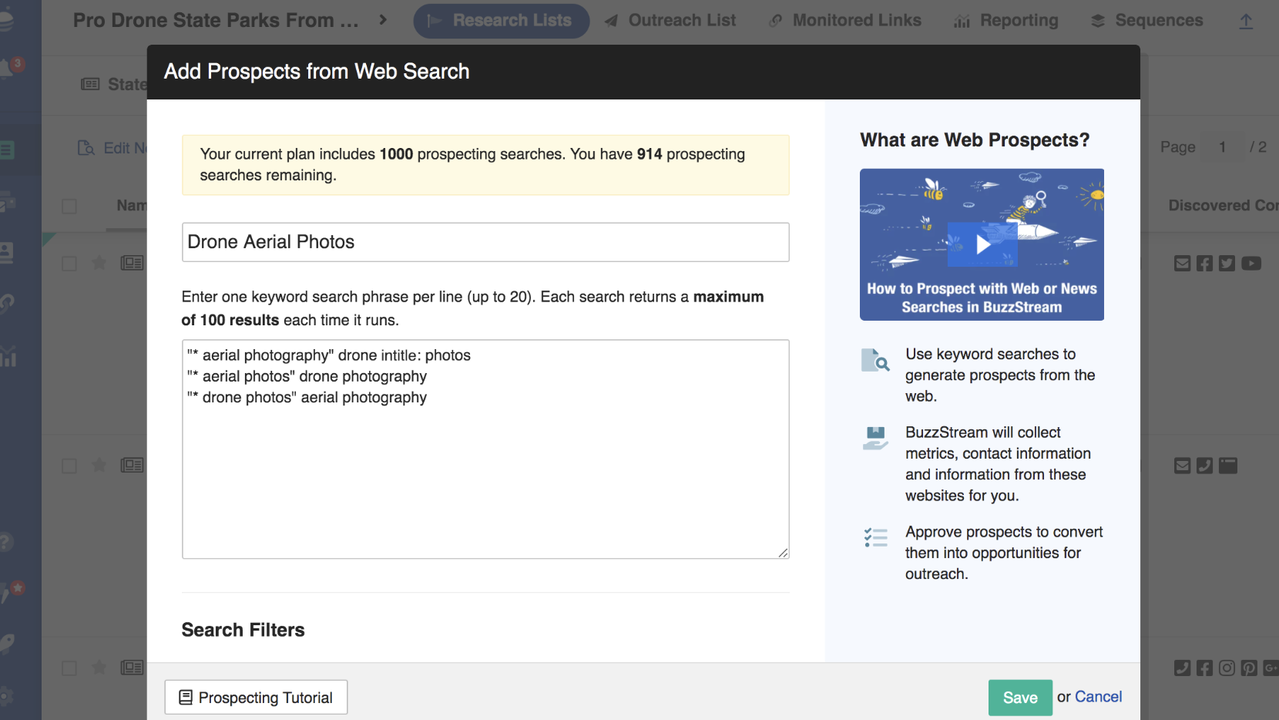Click the second row's phone icon
1279x720 pixels.
(1204, 466)
